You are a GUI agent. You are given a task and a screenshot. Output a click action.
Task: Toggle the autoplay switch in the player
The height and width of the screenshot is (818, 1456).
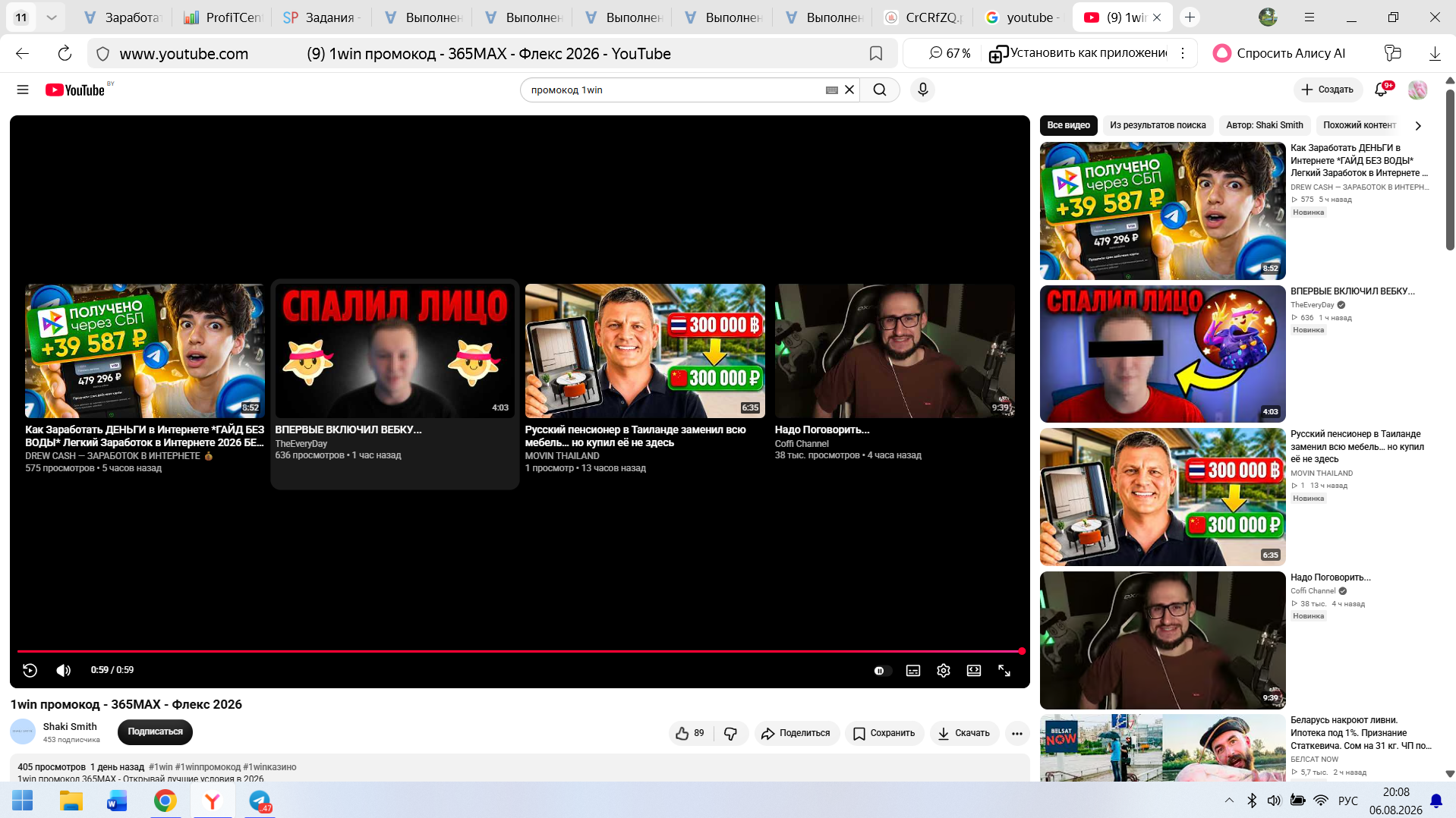click(881, 671)
